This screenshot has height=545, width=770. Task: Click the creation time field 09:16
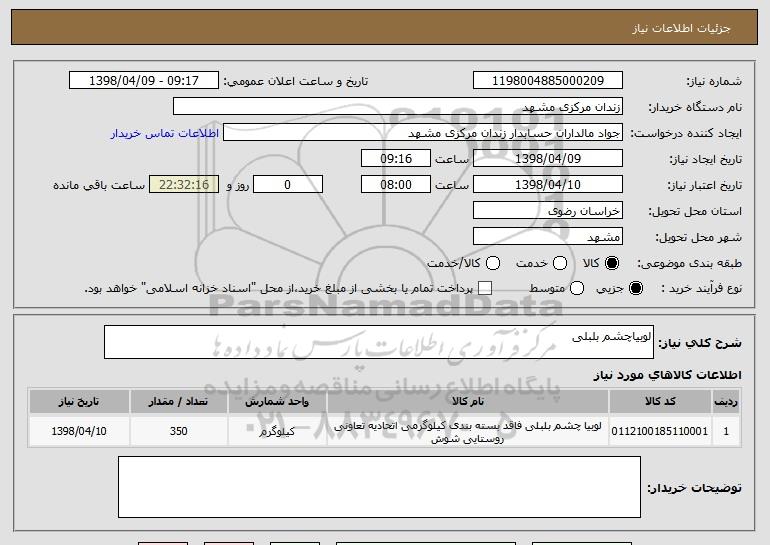click(x=396, y=159)
